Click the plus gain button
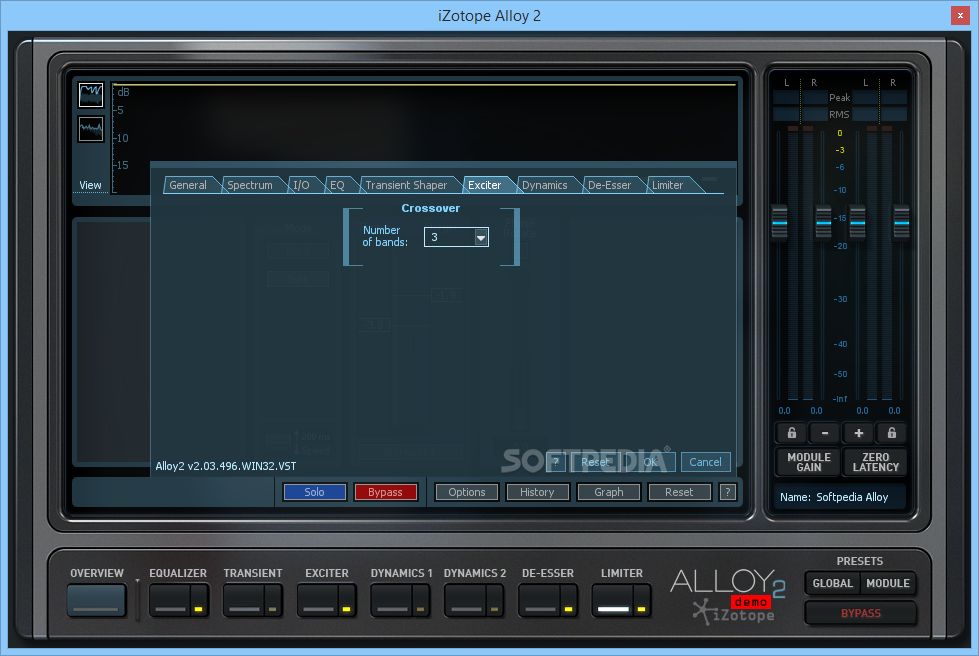 pyautogui.click(x=858, y=433)
